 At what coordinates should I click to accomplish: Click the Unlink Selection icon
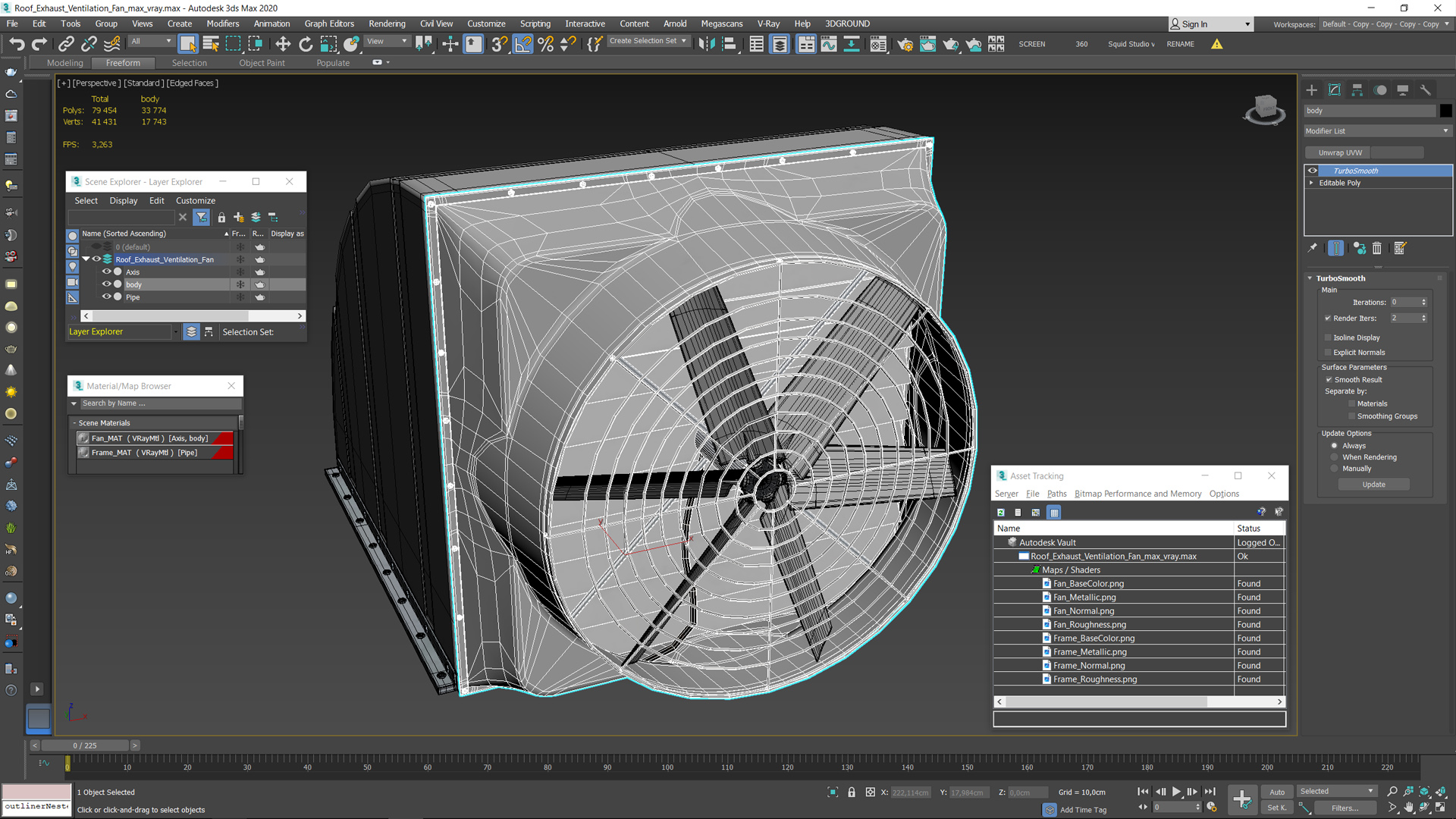pos(89,44)
